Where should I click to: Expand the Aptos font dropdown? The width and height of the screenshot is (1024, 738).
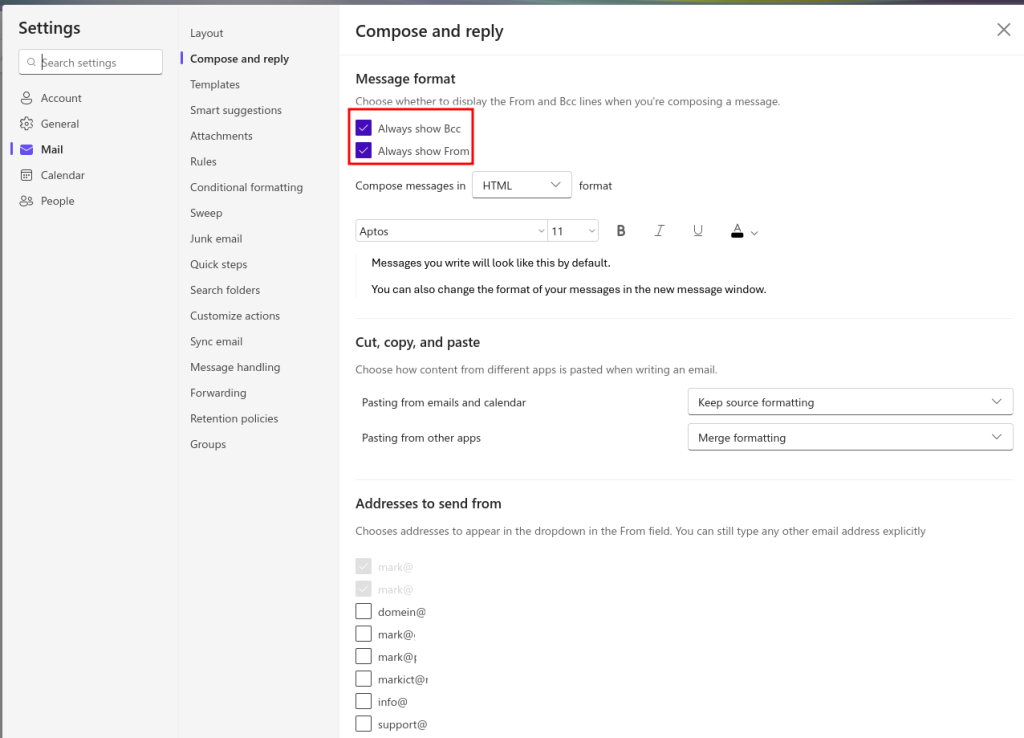451,231
